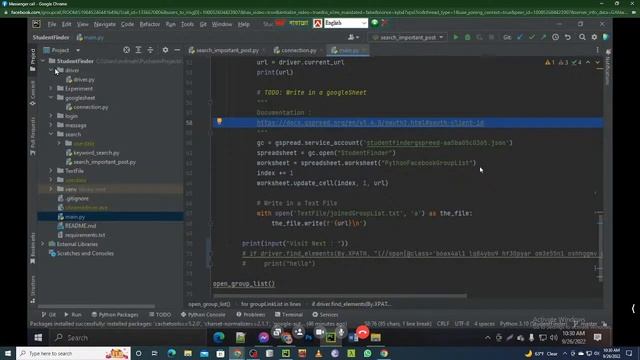Open Search Everywhere magnifier icon

tap(582, 37)
